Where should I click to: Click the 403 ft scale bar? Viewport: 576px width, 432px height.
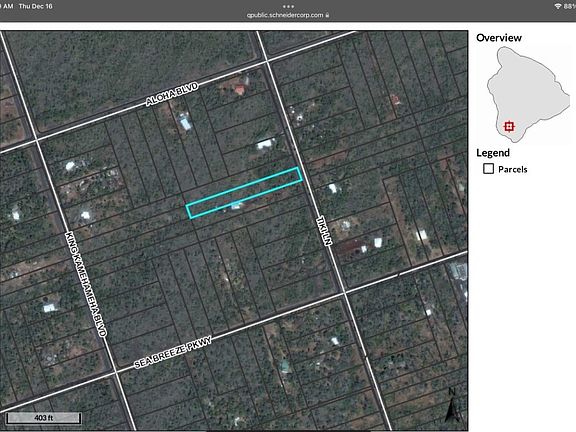44,418
